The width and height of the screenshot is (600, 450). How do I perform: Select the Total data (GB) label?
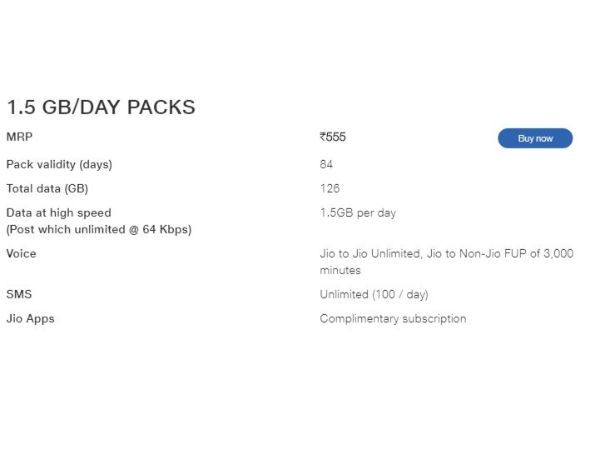coord(47,188)
